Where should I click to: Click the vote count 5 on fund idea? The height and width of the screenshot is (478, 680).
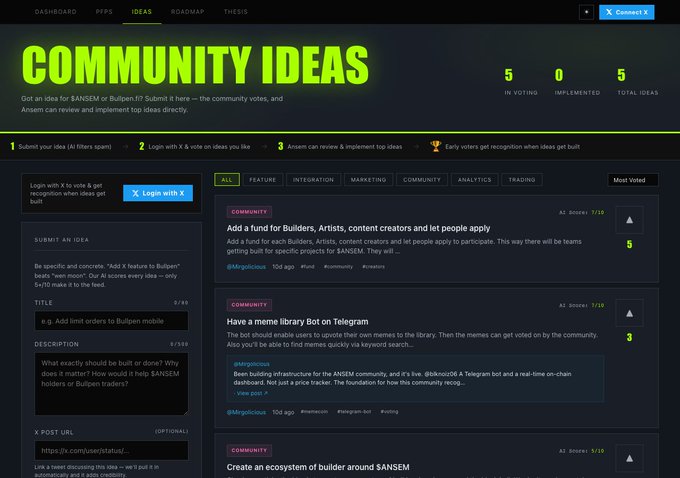[629, 245]
